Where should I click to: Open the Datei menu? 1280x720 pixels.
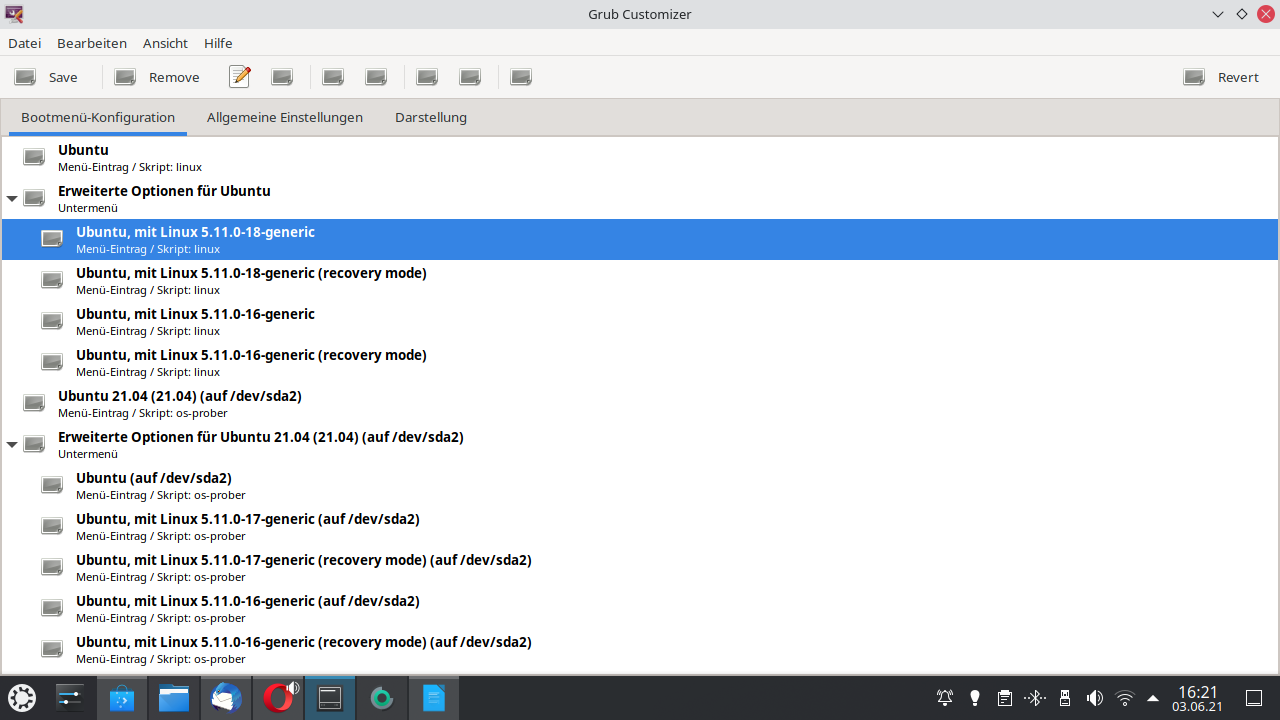point(25,43)
